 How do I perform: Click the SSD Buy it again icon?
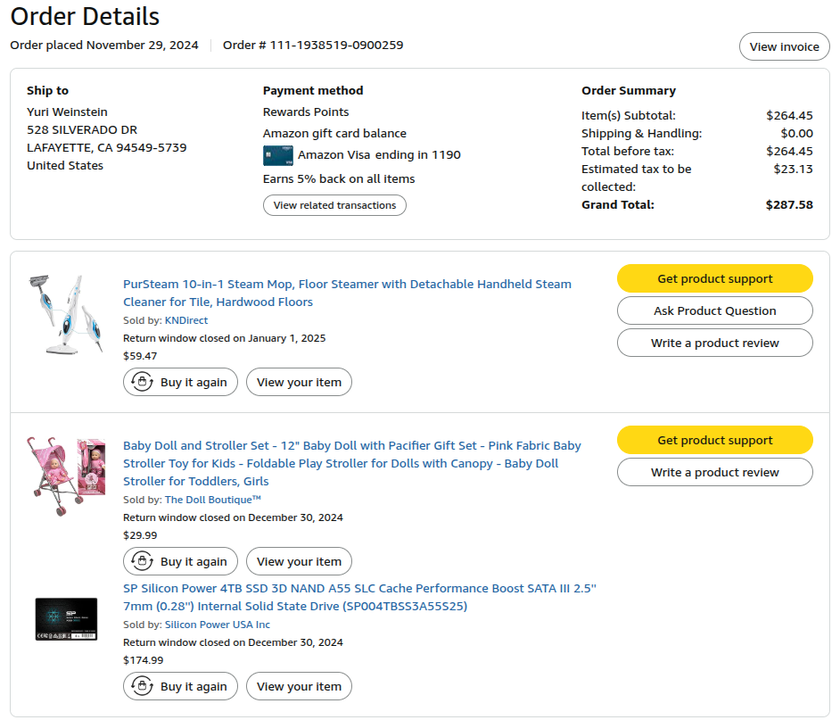[142, 687]
